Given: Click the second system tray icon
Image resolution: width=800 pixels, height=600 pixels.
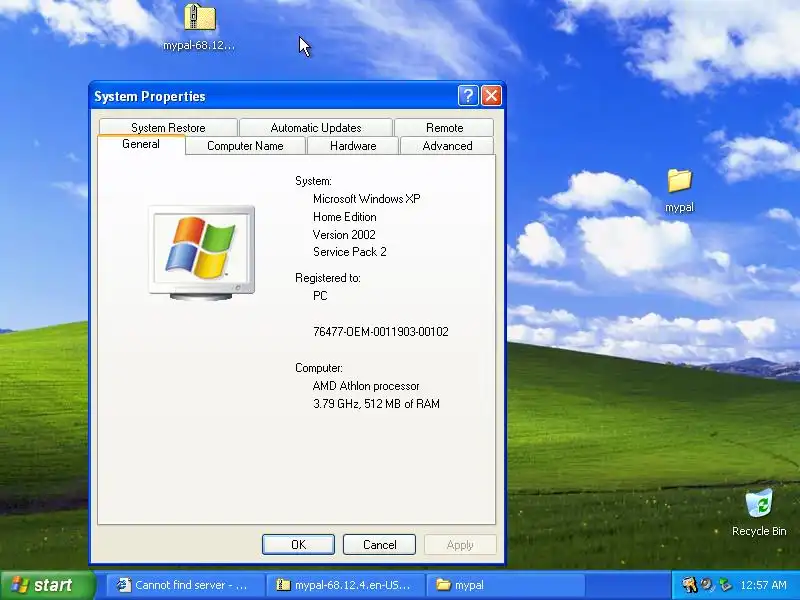Looking at the screenshot, I should pos(707,585).
